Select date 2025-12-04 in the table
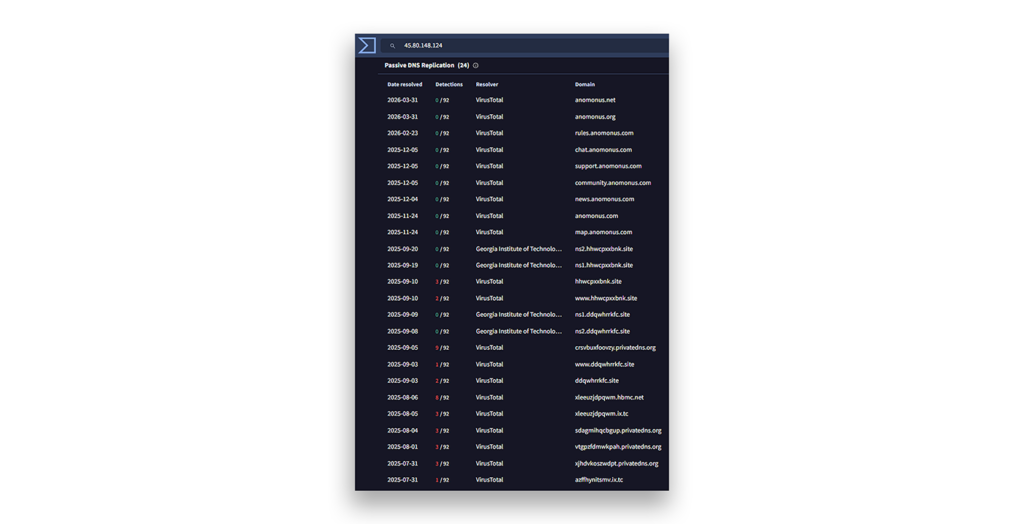The height and width of the screenshot is (524, 1024). (x=402, y=199)
